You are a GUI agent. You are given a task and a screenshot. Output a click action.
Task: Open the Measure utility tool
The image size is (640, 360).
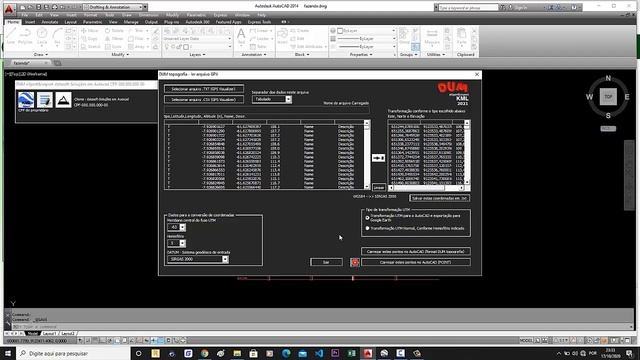[x=432, y=36]
